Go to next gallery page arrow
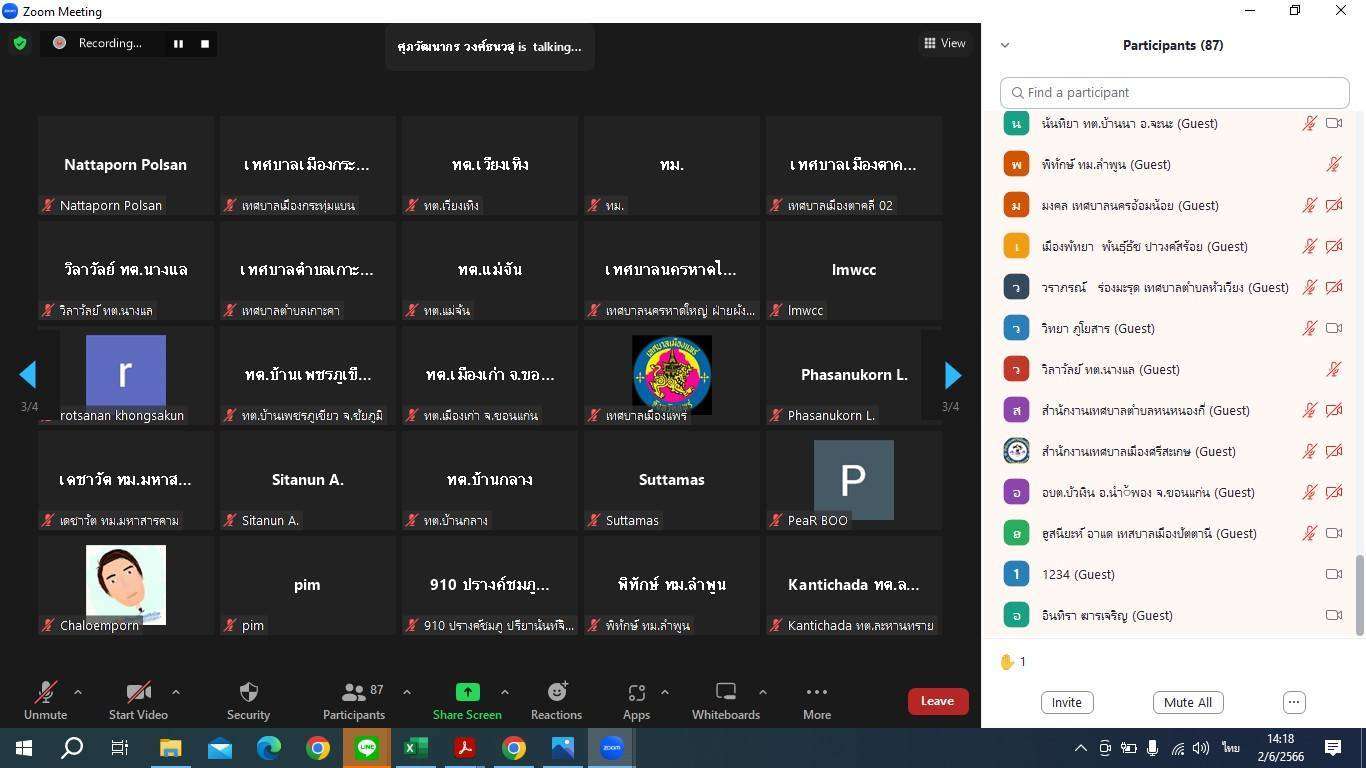The width and height of the screenshot is (1366, 768). [x=952, y=375]
